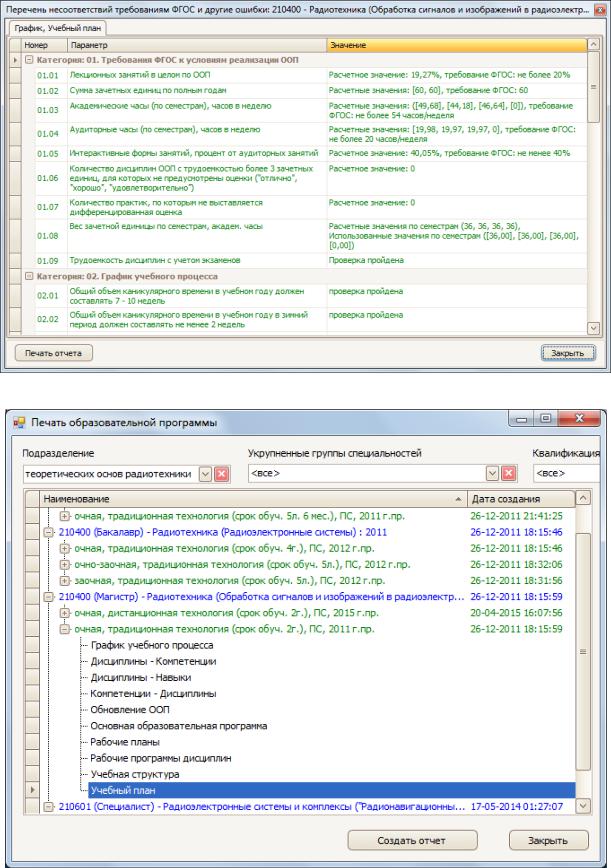Viewport: 611px width, 868px height.
Task: Click row selector of Категория 01 row
Action: click(x=15, y=60)
